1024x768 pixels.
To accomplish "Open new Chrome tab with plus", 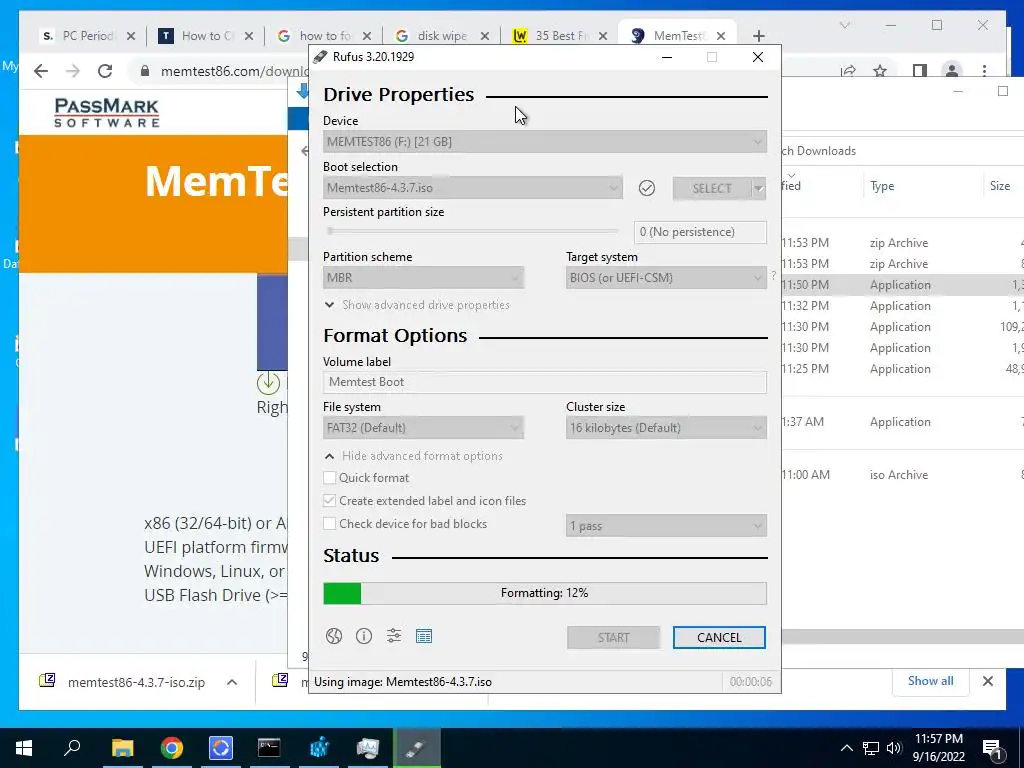I will pyautogui.click(x=758, y=36).
